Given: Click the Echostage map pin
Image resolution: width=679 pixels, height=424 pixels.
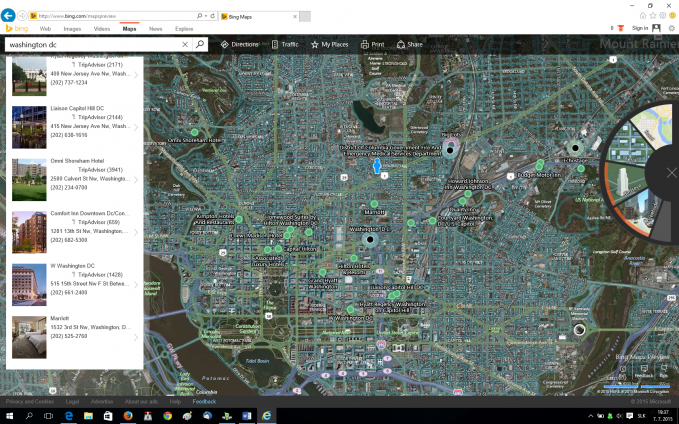Looking at the screenshot, I should (575, 148).
